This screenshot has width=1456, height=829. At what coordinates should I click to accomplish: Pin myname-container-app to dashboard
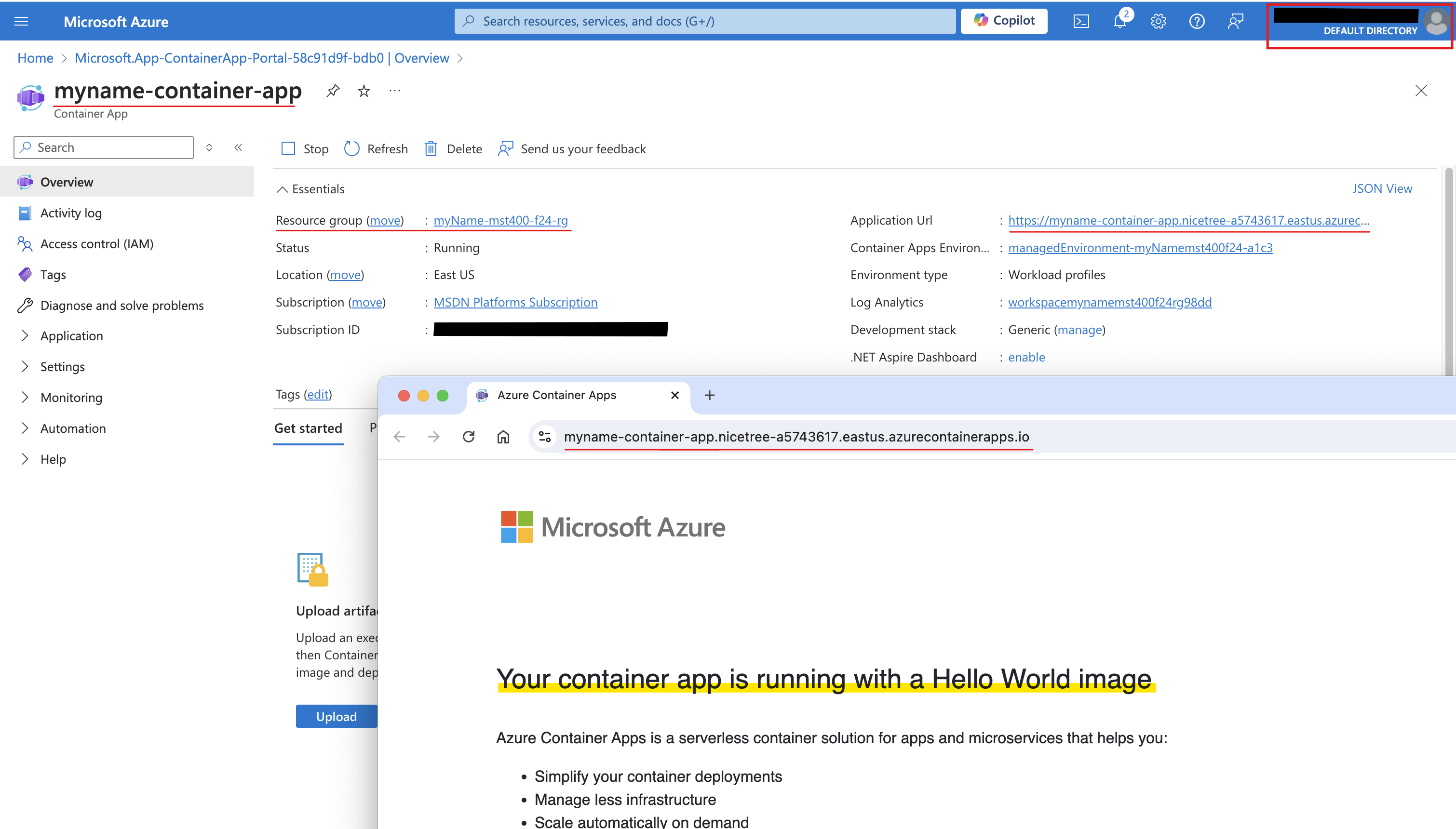pos(333,91)
